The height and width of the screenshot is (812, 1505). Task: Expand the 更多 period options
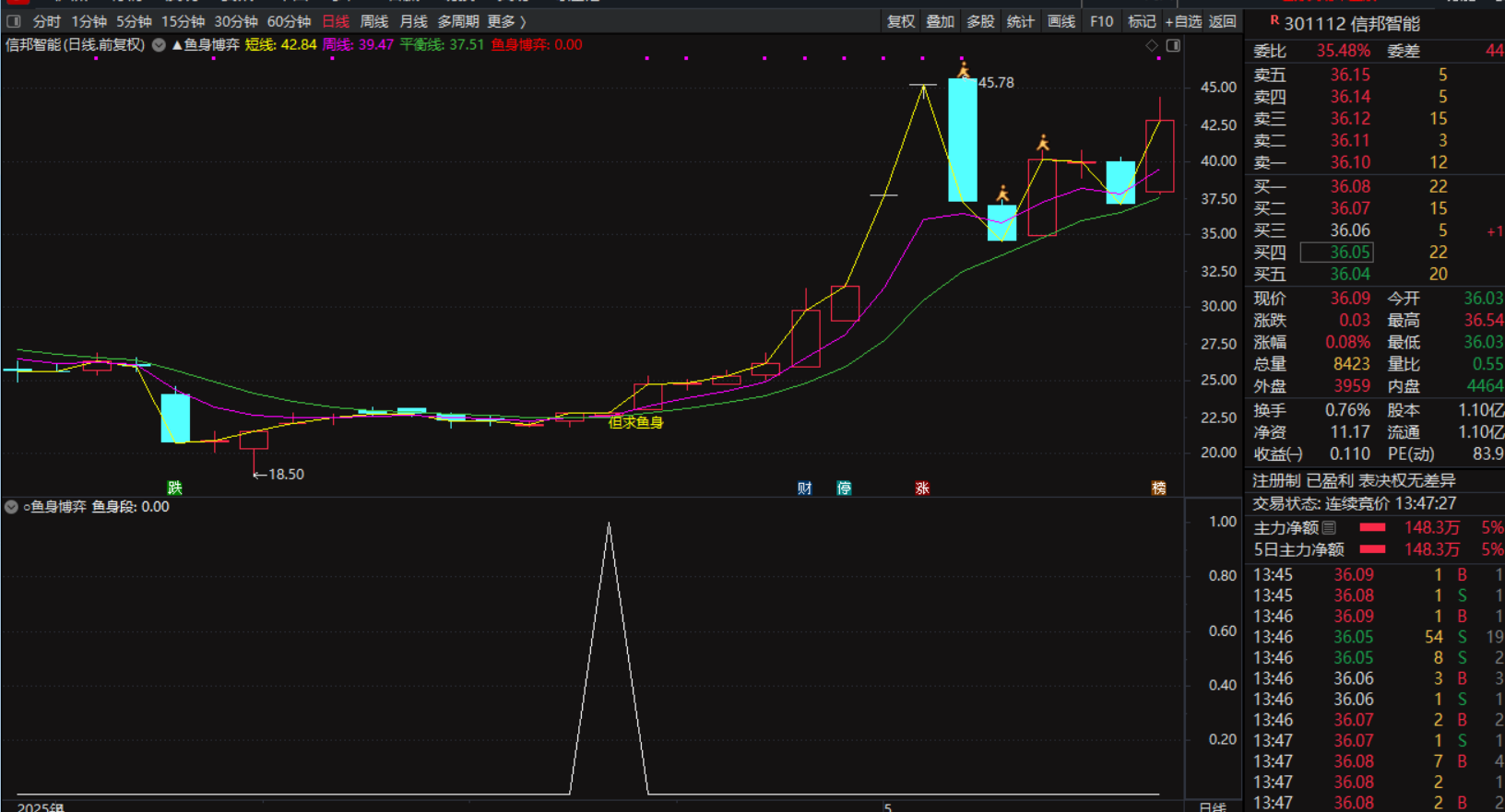point(506,21)
